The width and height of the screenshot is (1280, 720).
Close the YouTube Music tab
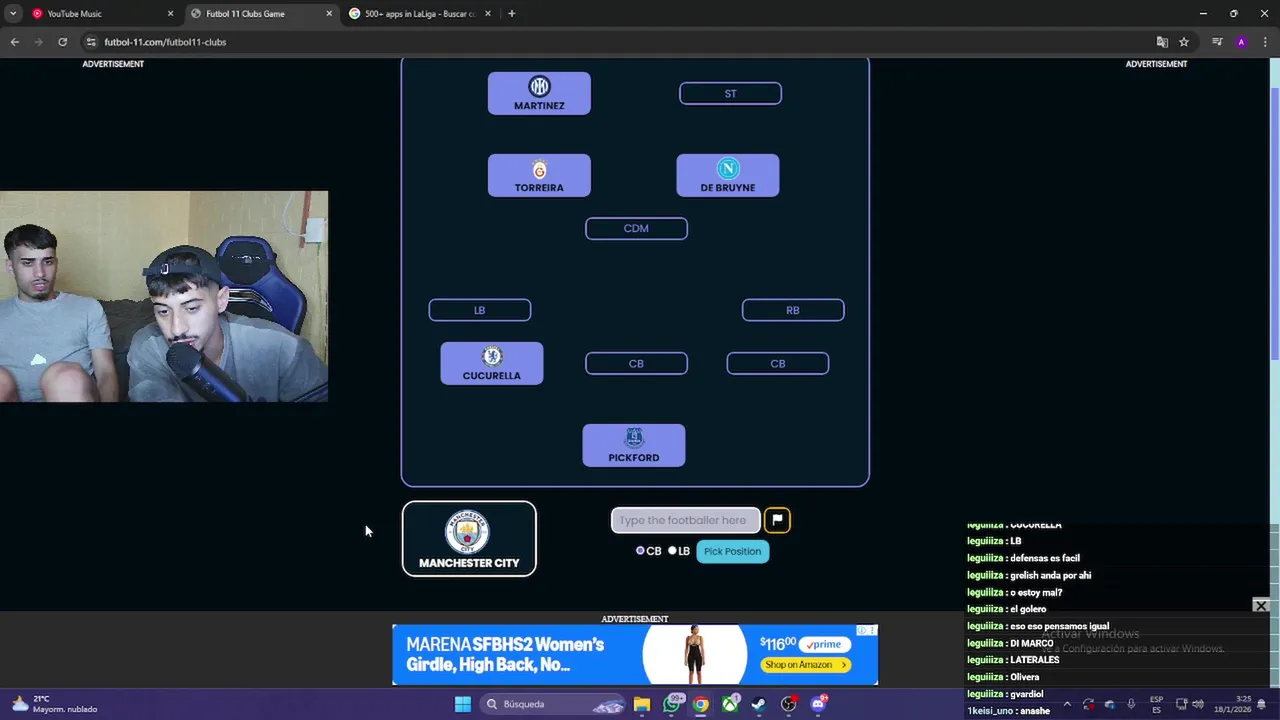[170, 14]
